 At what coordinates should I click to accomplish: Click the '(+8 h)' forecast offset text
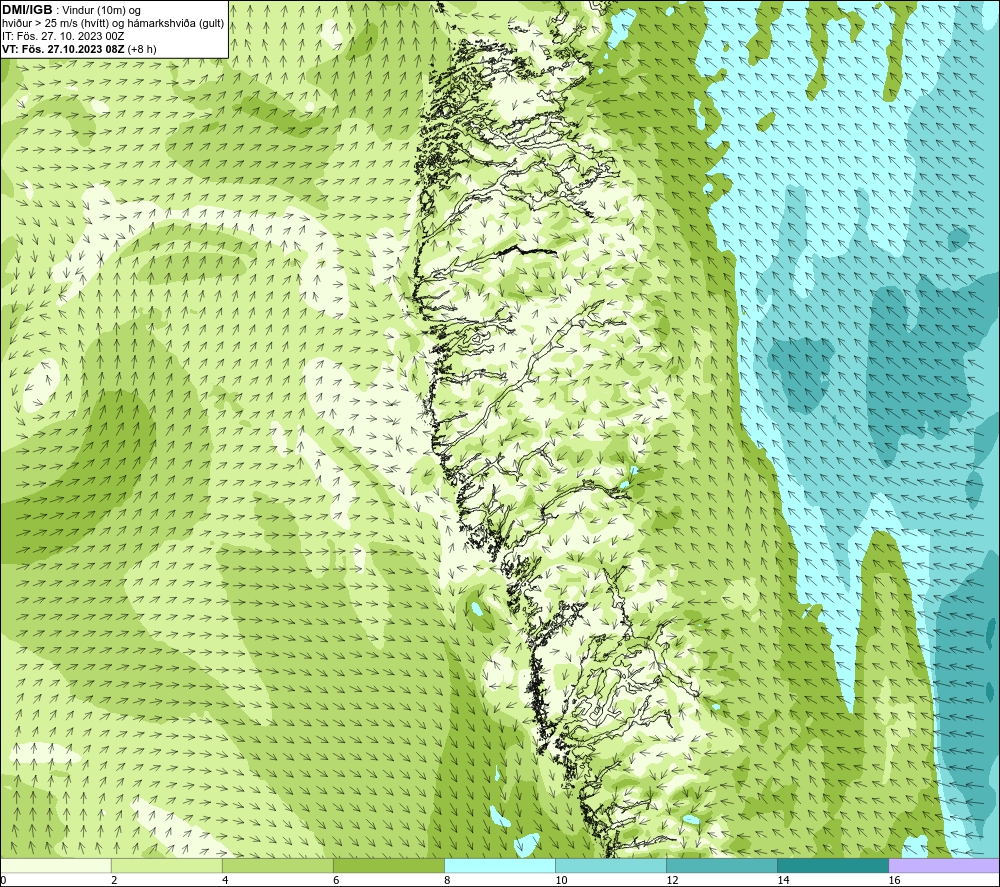pos(142,49)
